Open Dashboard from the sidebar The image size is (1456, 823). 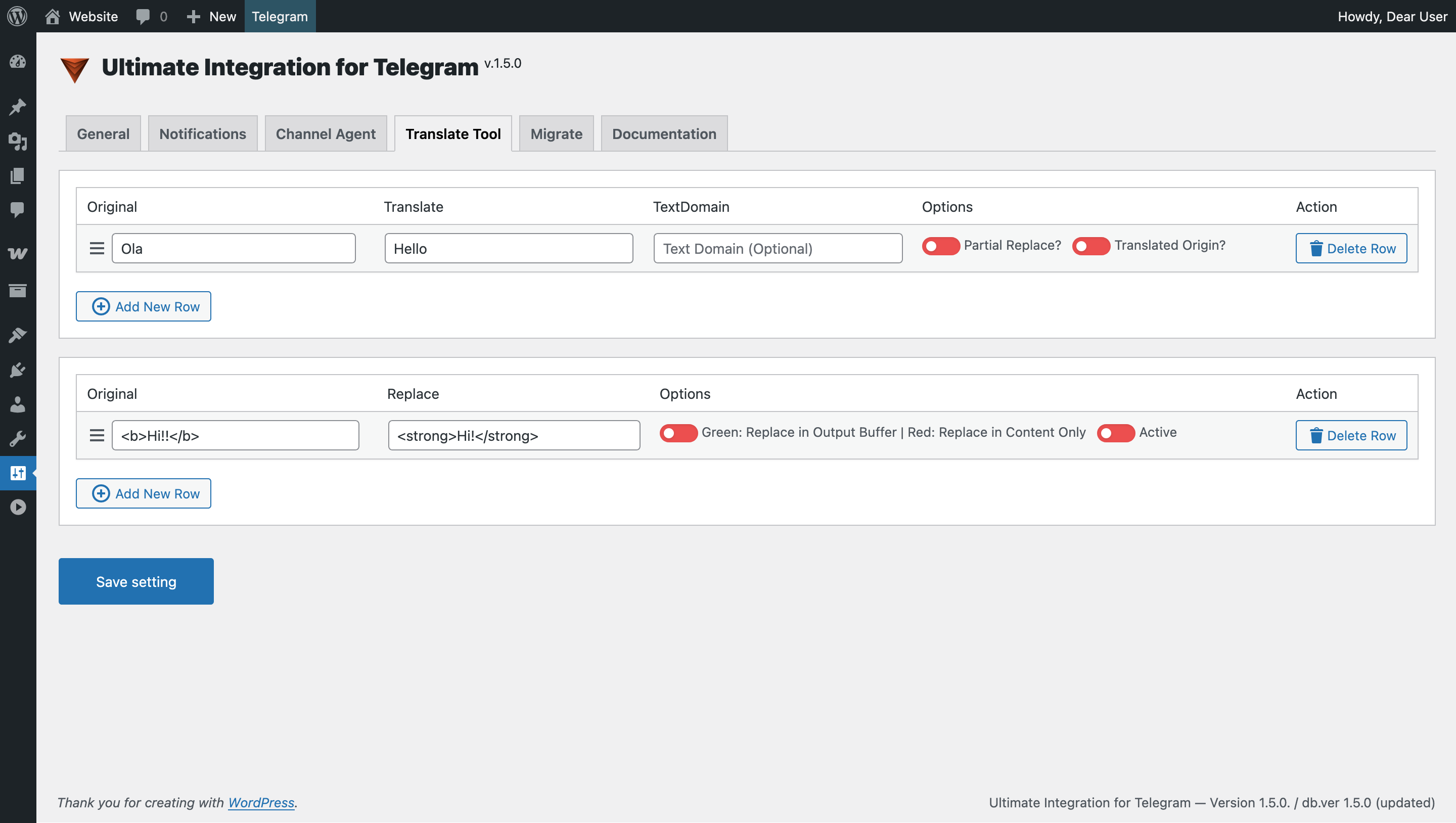(18, 62)
